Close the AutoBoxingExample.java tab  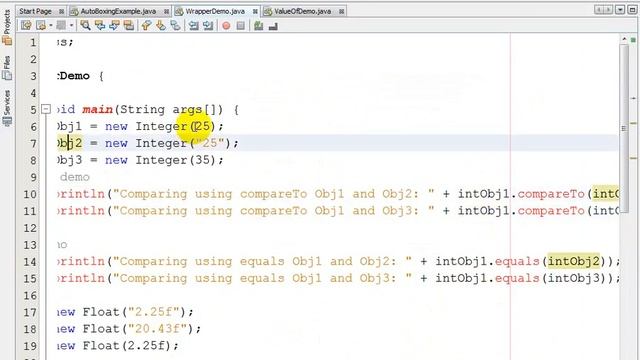tap(167, 11)
